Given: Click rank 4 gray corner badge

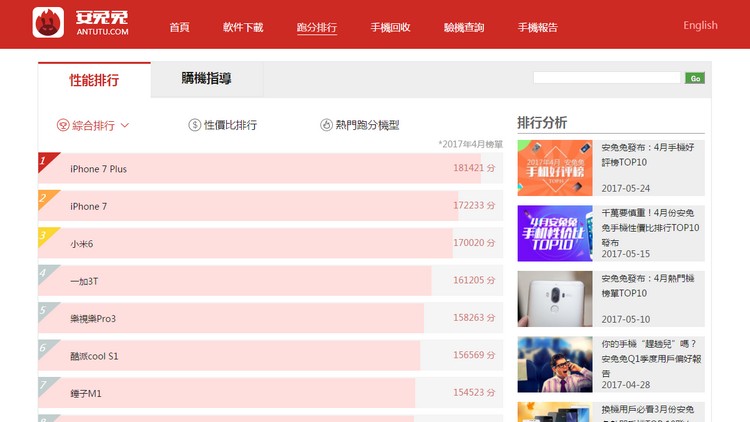Looking at the screenshot, I should click(x=46, y=272).
